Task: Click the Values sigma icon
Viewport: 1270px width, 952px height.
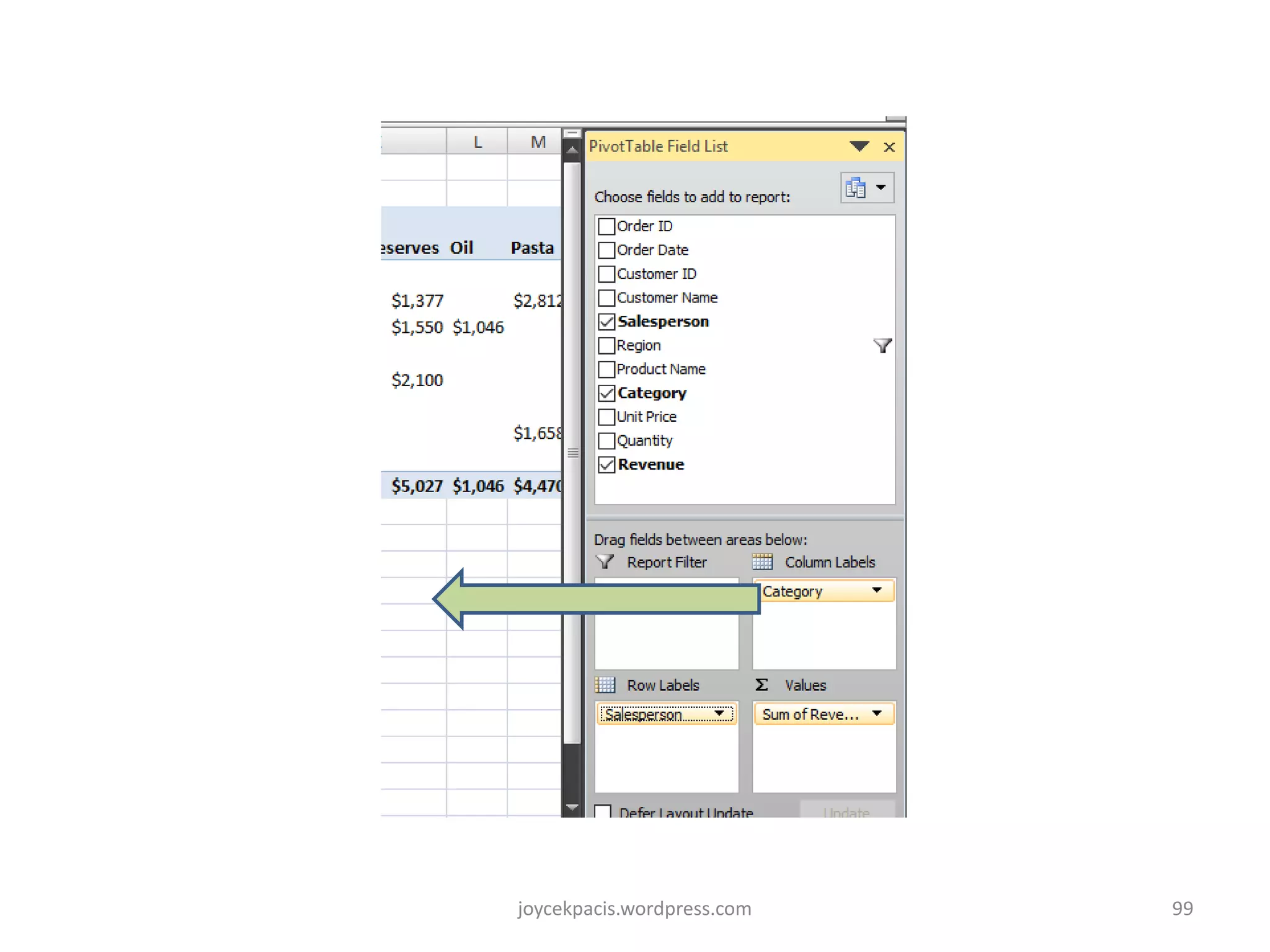Action: click(x=762, y=685)
